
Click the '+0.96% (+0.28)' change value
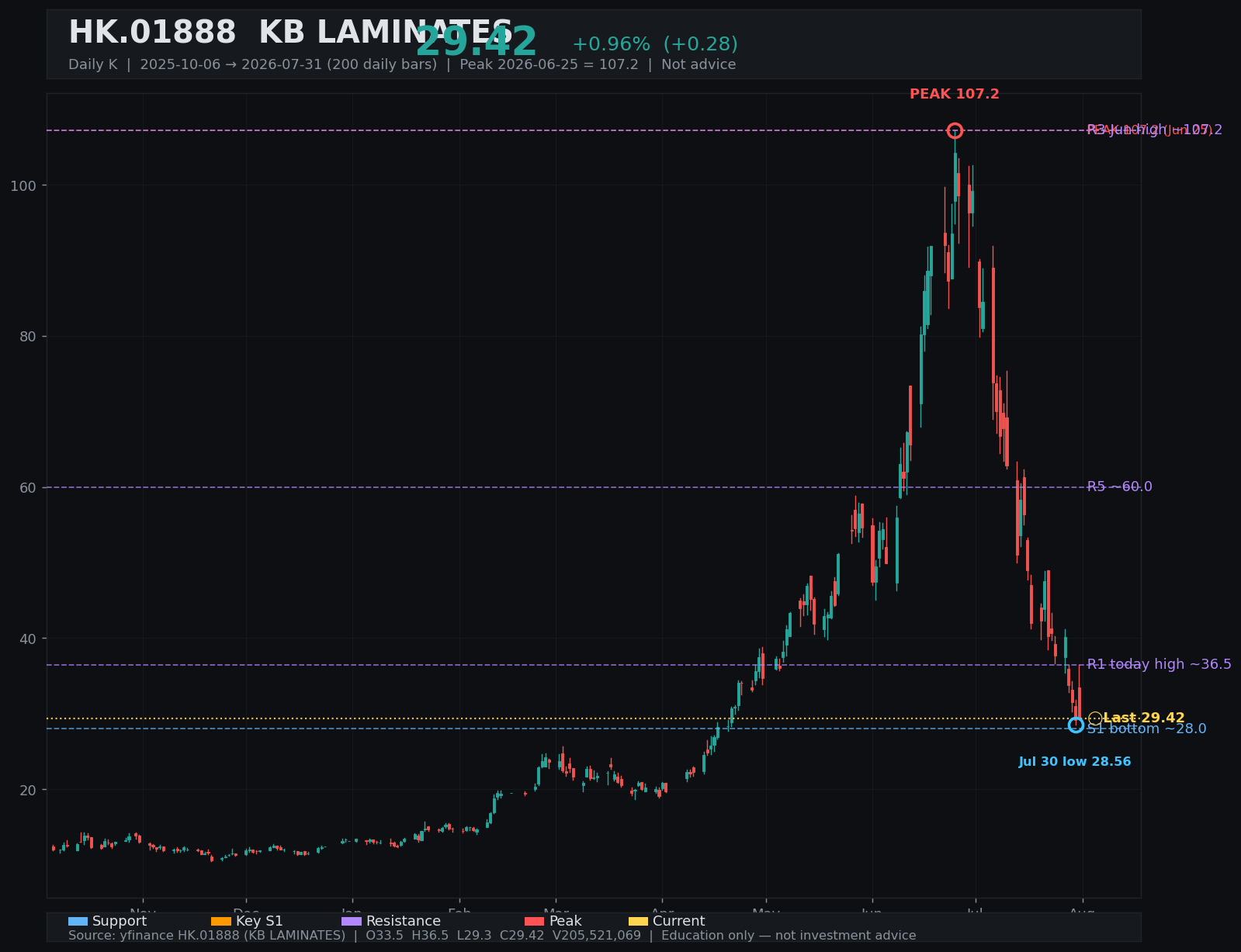[655, 45]
